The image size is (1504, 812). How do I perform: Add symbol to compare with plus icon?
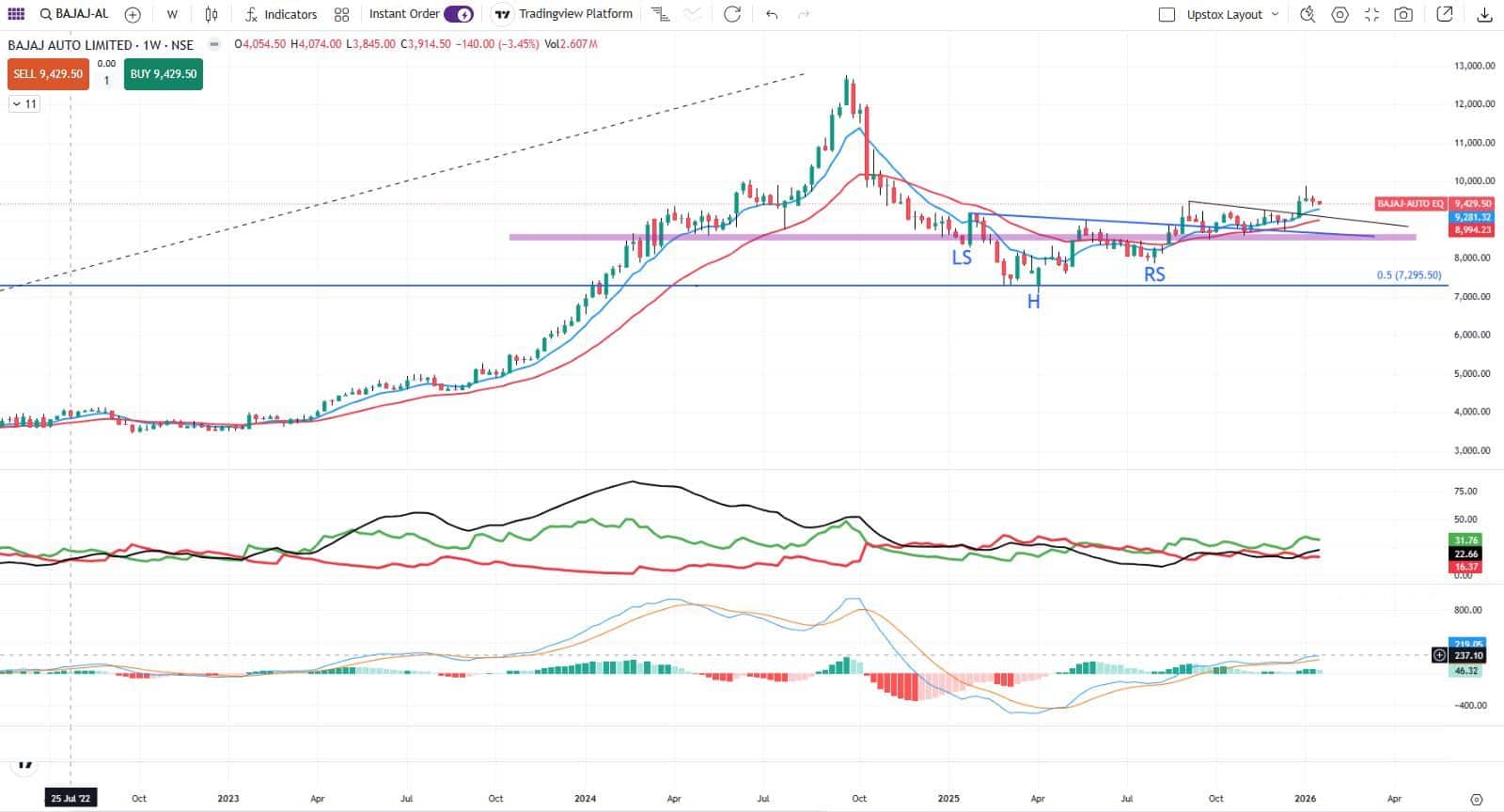[x=133, y=14]
